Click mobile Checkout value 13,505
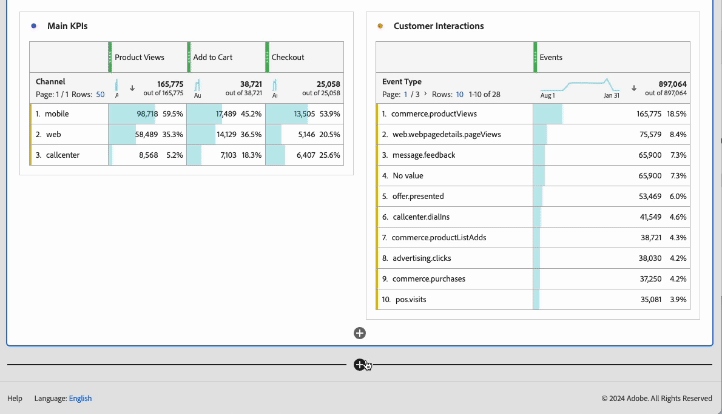 [x=304, y=114]
